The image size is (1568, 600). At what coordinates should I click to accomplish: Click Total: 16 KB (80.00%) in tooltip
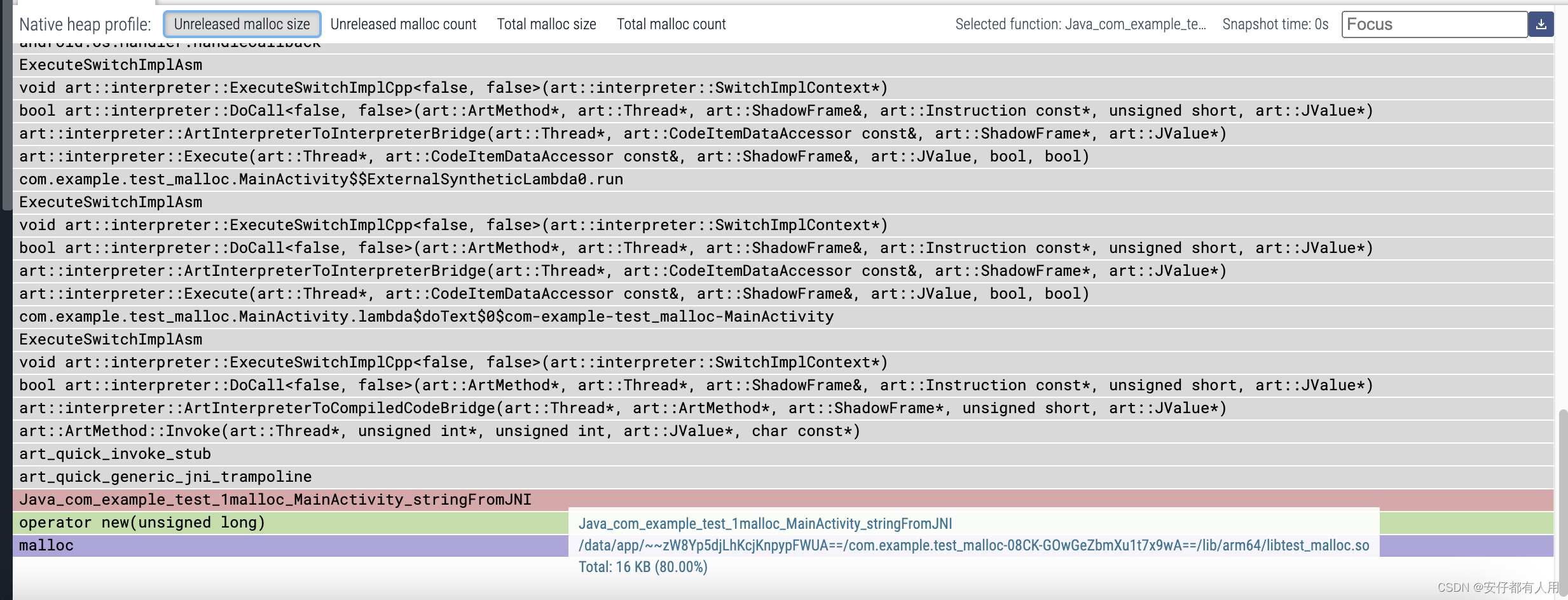(x=643, y=567)
